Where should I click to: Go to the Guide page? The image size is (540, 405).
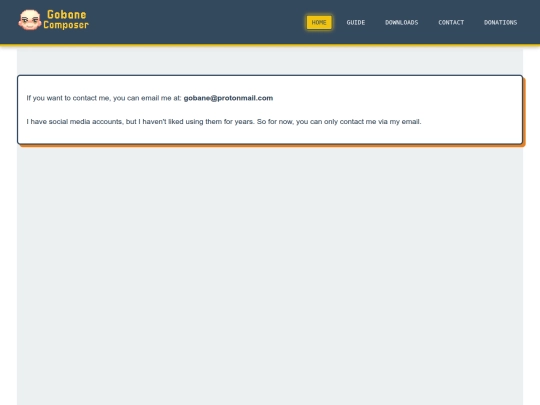(356, 22)
